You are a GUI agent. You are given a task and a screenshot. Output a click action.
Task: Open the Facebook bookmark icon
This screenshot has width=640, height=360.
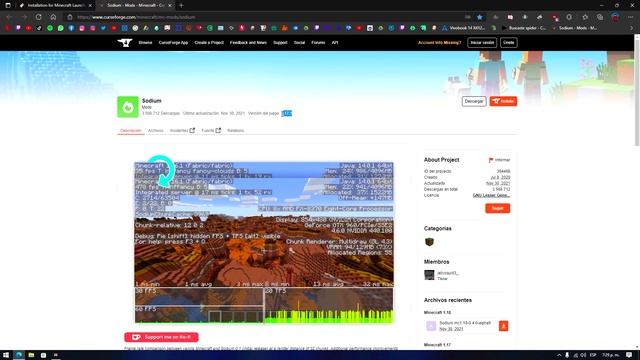pyautogui.click(x=71, y=28)
